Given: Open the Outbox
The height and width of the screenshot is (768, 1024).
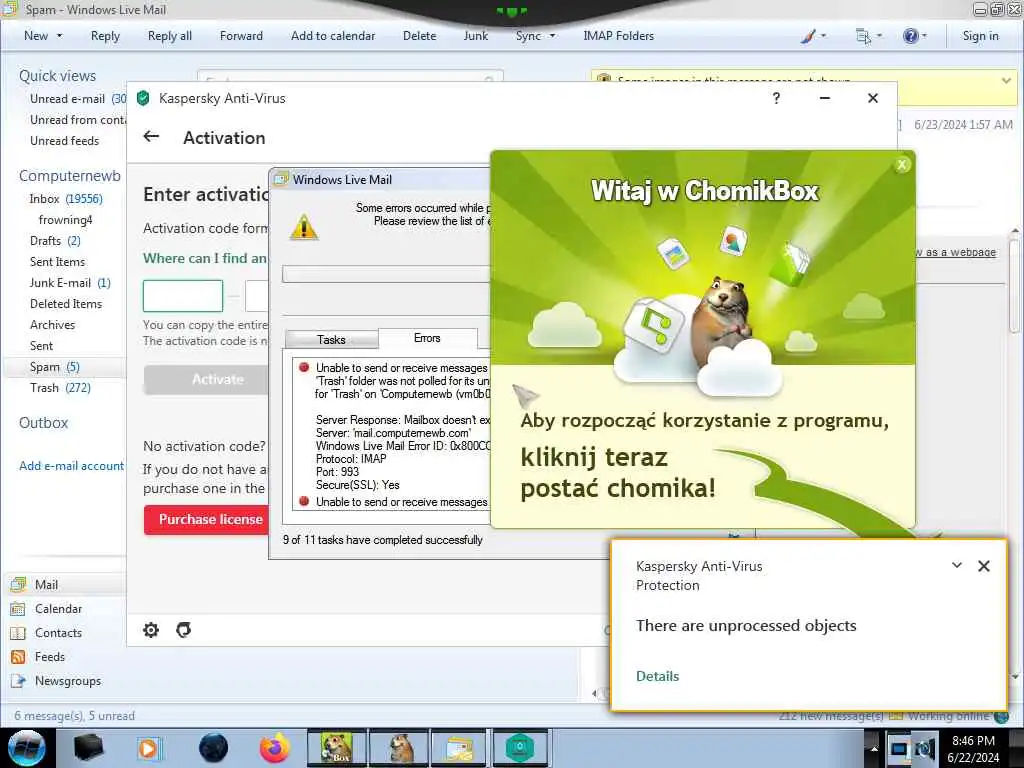Looking at the screenshot, I should tap(43, 423).
